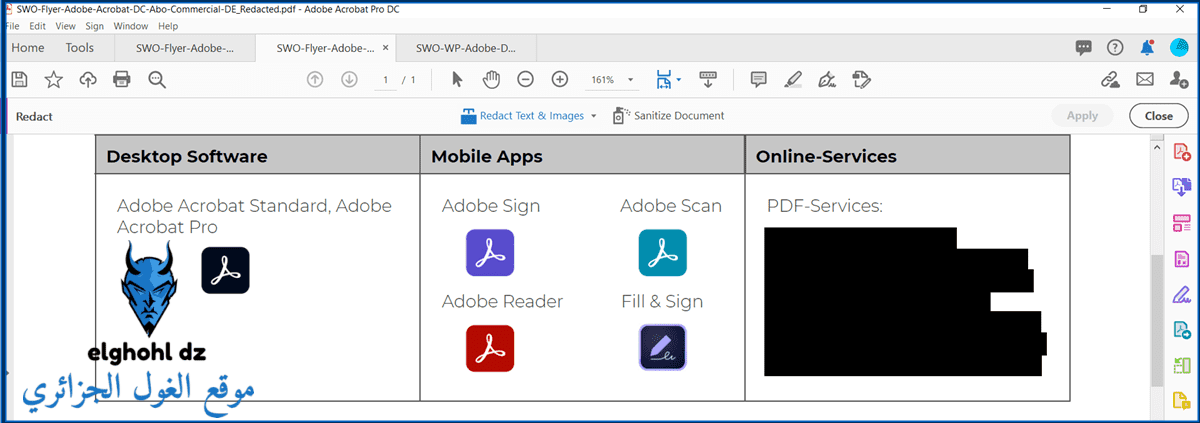The image size is (1200, 423).
Task: Click the vertical scrollbar thumb
Action: coord(1157,319)
